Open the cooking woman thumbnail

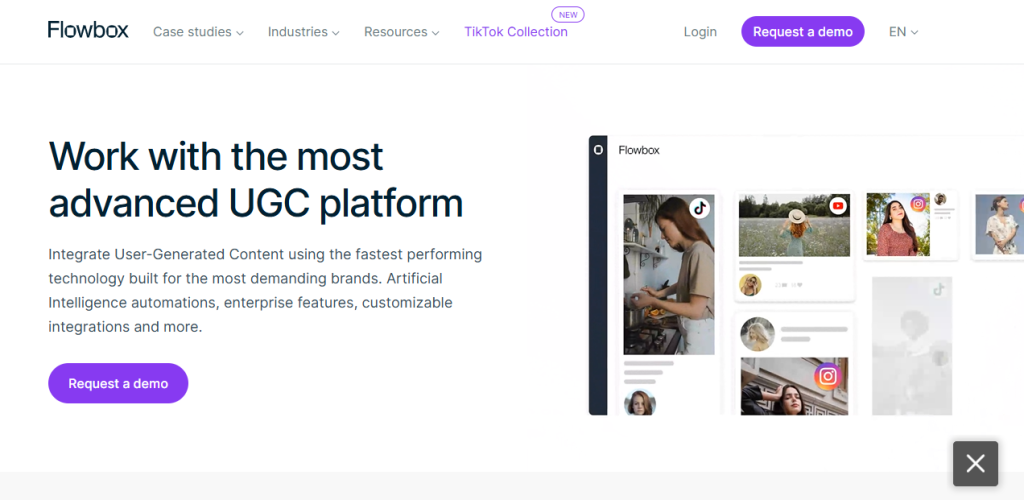[669, 275]
